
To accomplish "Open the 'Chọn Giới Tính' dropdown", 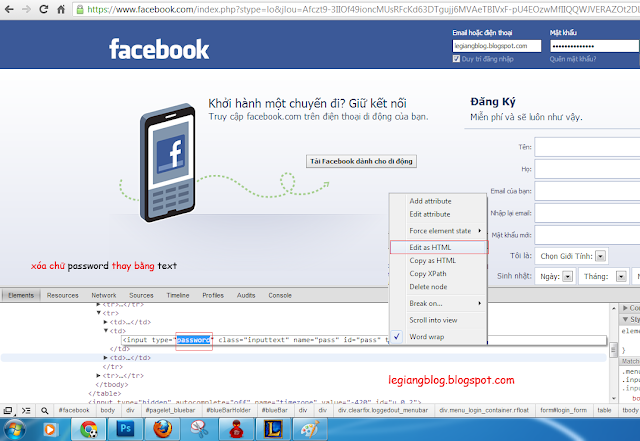I will click(x=571, y=256).
